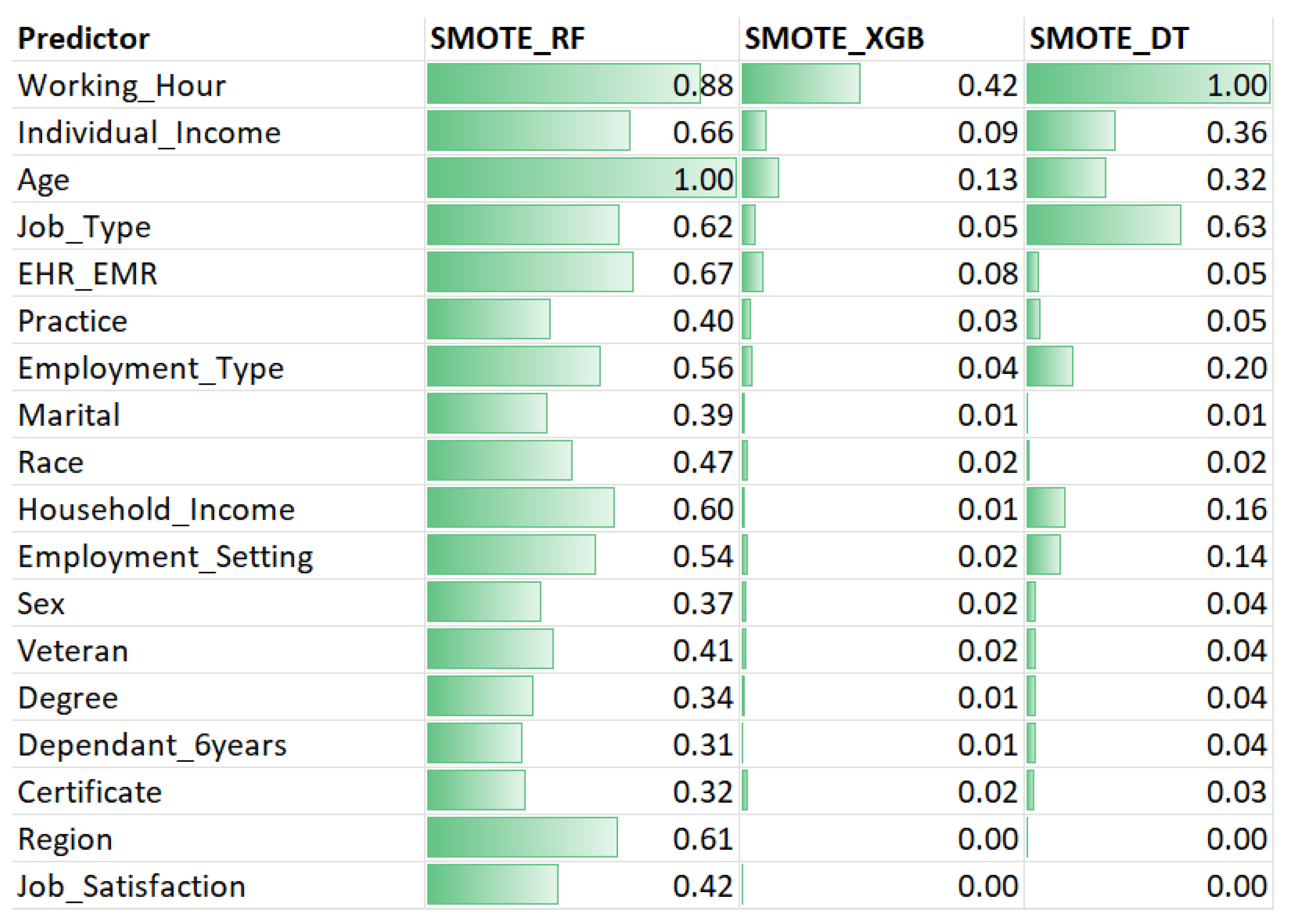Click the Dependant_6years row label
The image size is (1295, 924).
point(152,745)
